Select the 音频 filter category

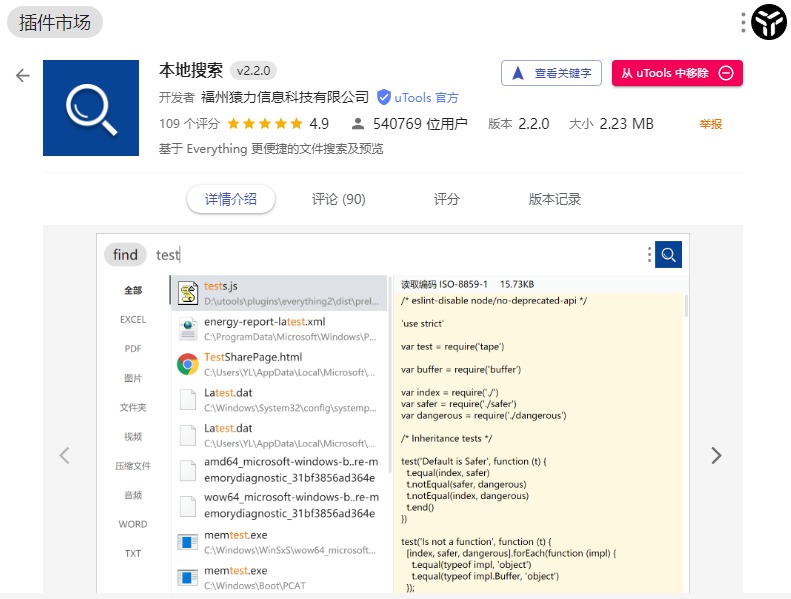133,495
